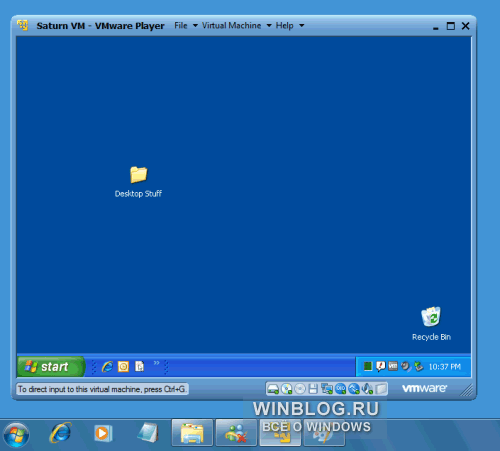Click the gray dial tray icon beside the VMware Tools icon
Screen dimensions: 500x451
(405, 366)
